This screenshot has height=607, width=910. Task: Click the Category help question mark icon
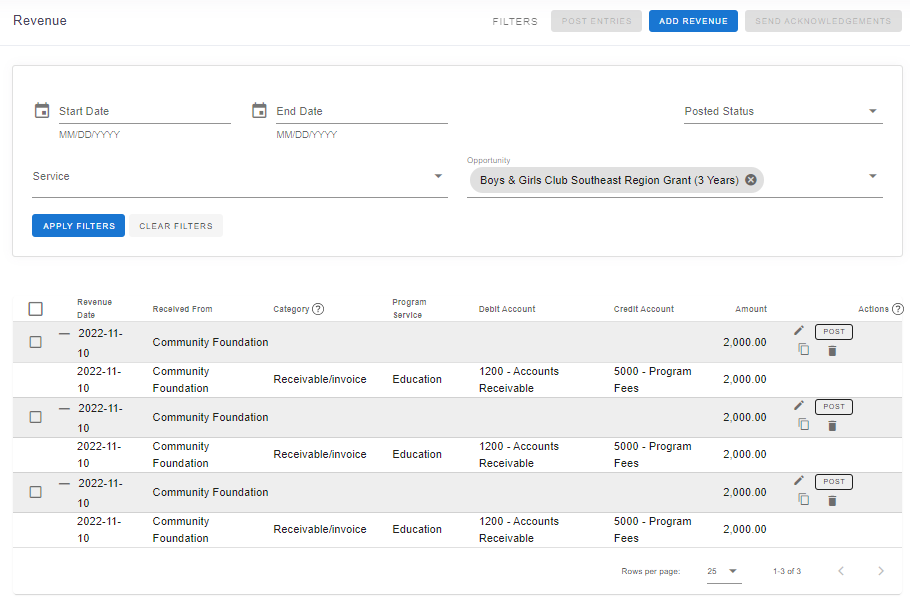click(x=318, y=309)
